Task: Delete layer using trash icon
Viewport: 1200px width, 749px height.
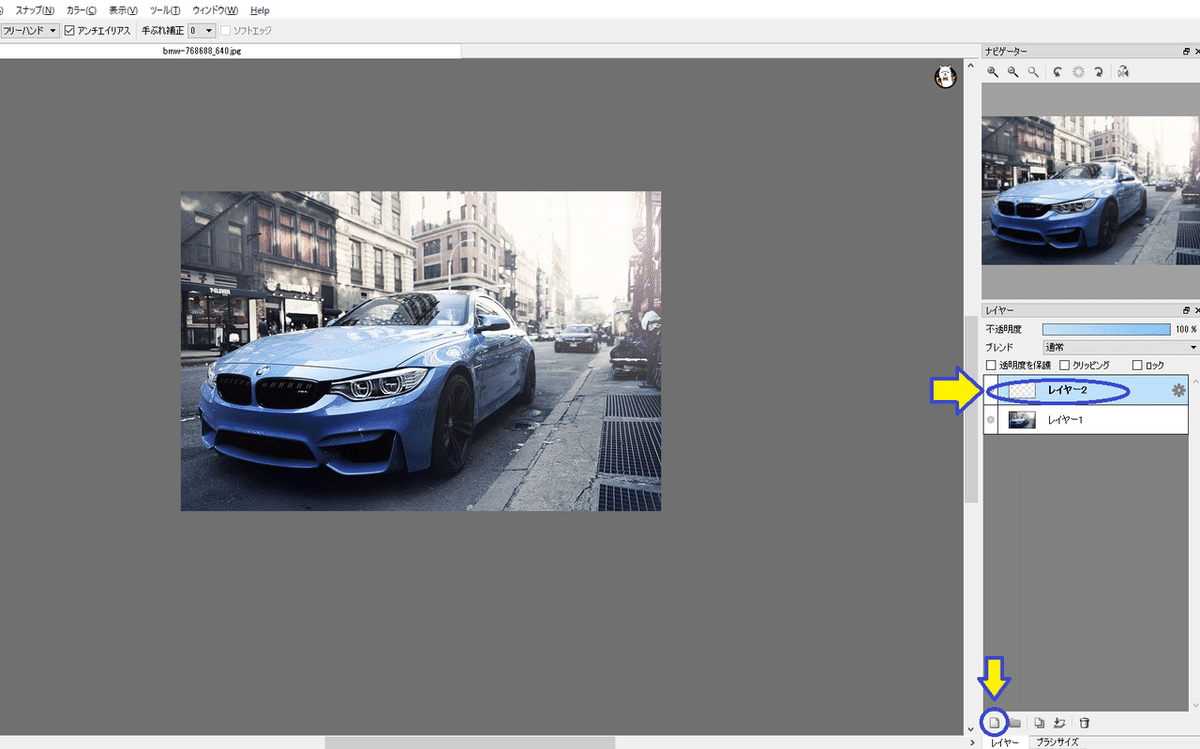Action: tap(1085, 722)
